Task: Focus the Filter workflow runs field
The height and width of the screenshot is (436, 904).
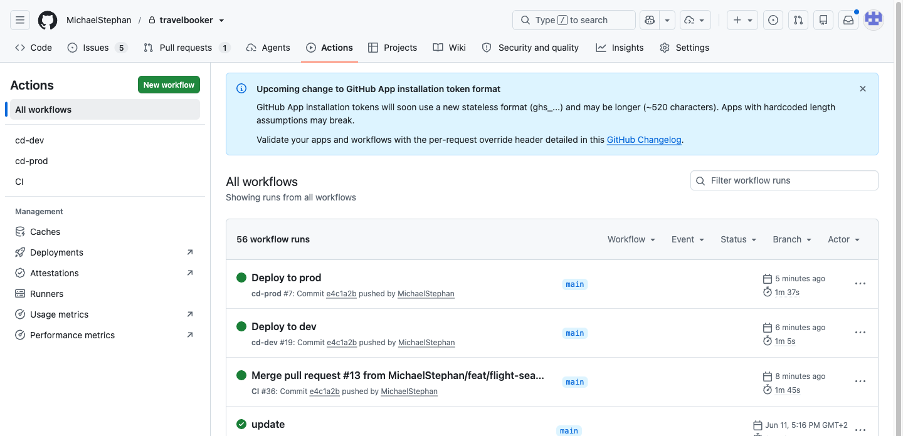Action: pyautogui.click(x=784, y=181)
